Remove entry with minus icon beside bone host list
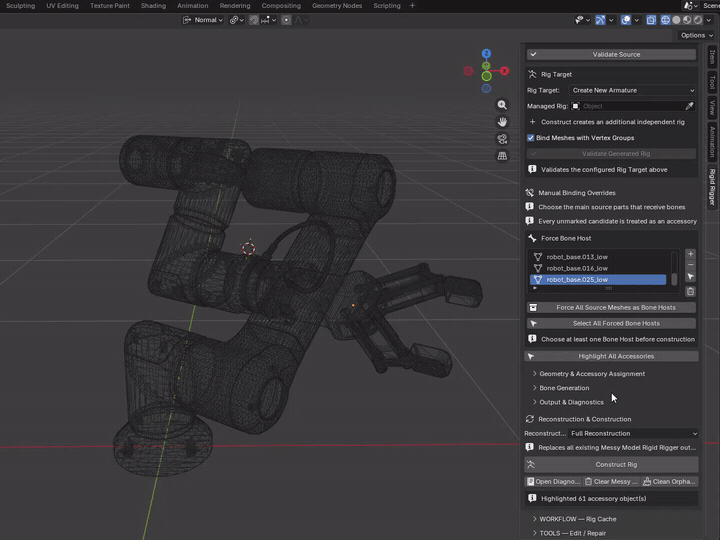The image size is (720, 540). click(x=690, y=265)
